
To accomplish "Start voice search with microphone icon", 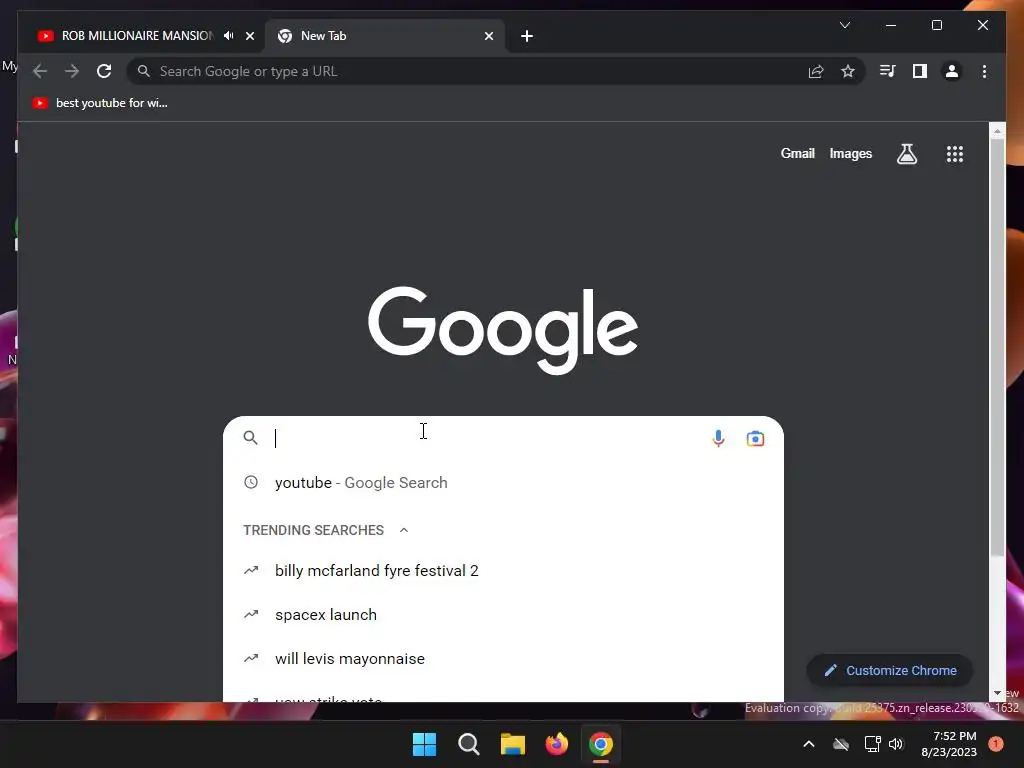I will click(x=718, y=438).
